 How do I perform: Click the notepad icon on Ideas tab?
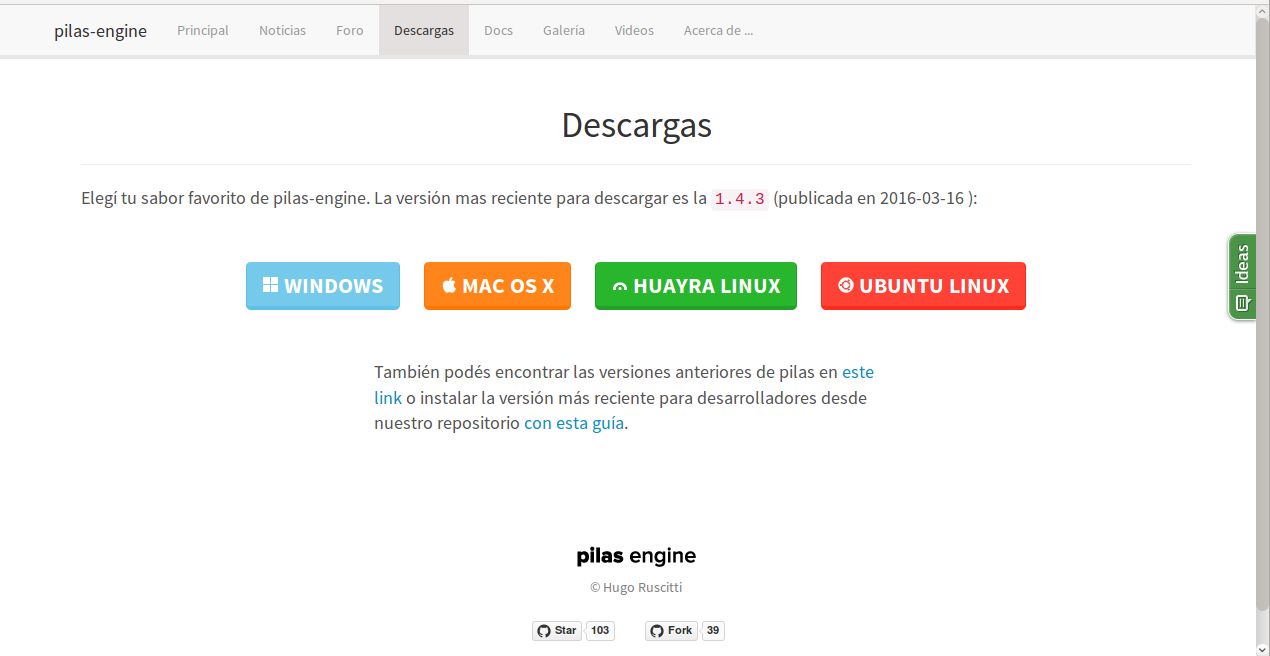click(x=1242, y=302)
